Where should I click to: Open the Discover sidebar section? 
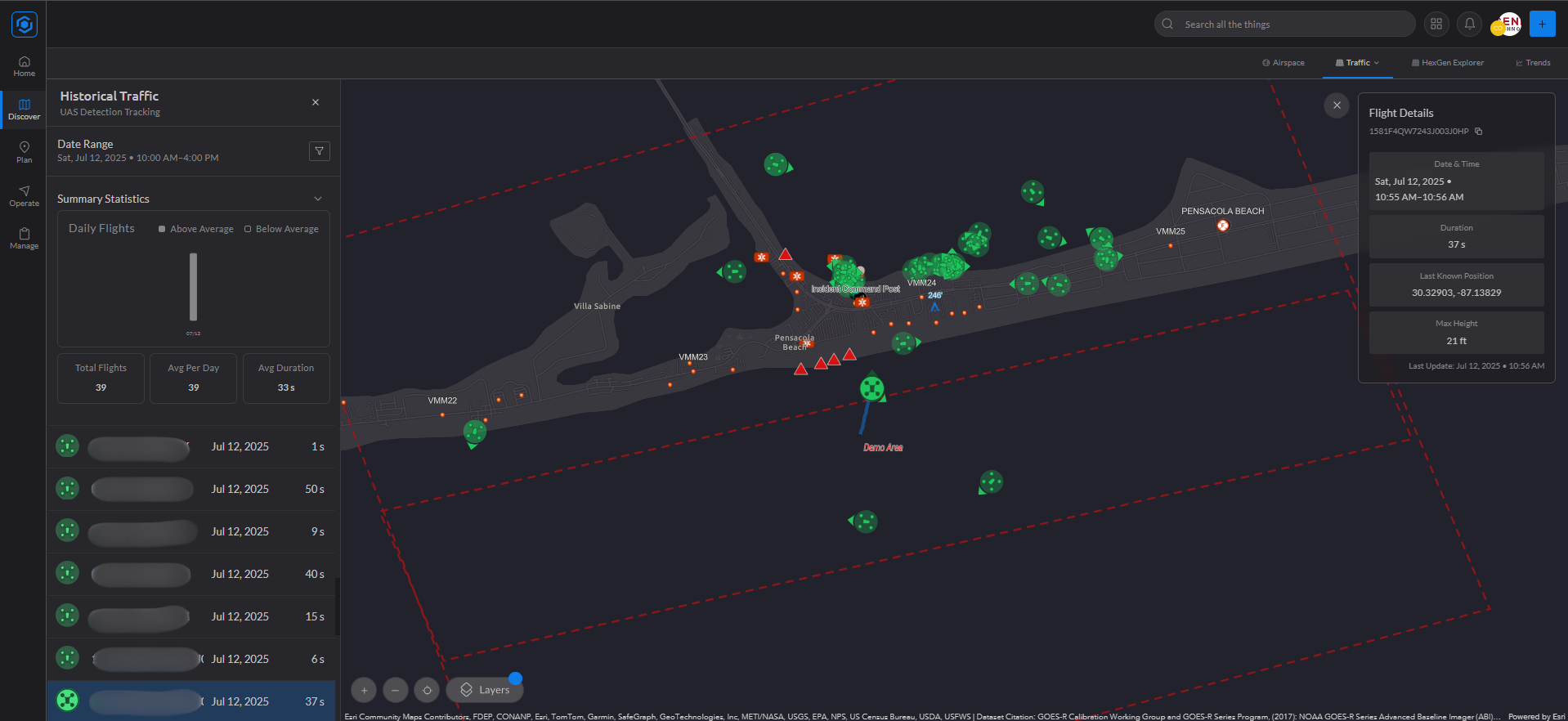click(24, 110)
